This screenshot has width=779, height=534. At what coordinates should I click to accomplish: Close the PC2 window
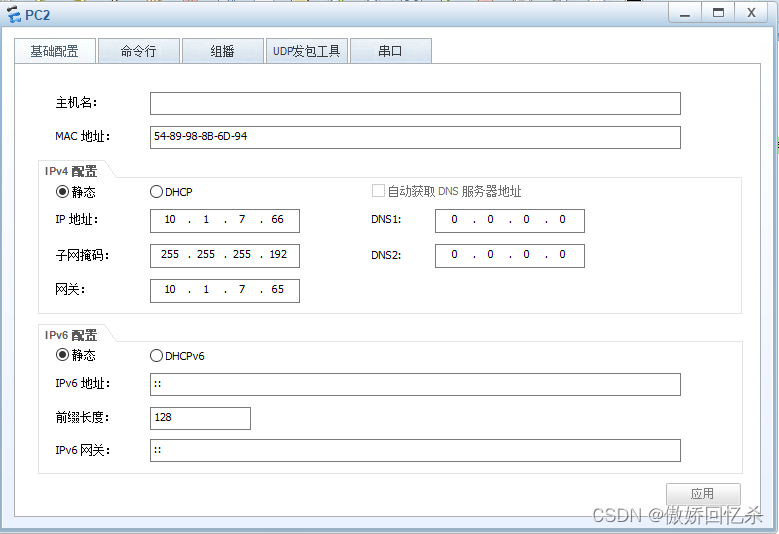pyautogui.click(x=751, y=13)
